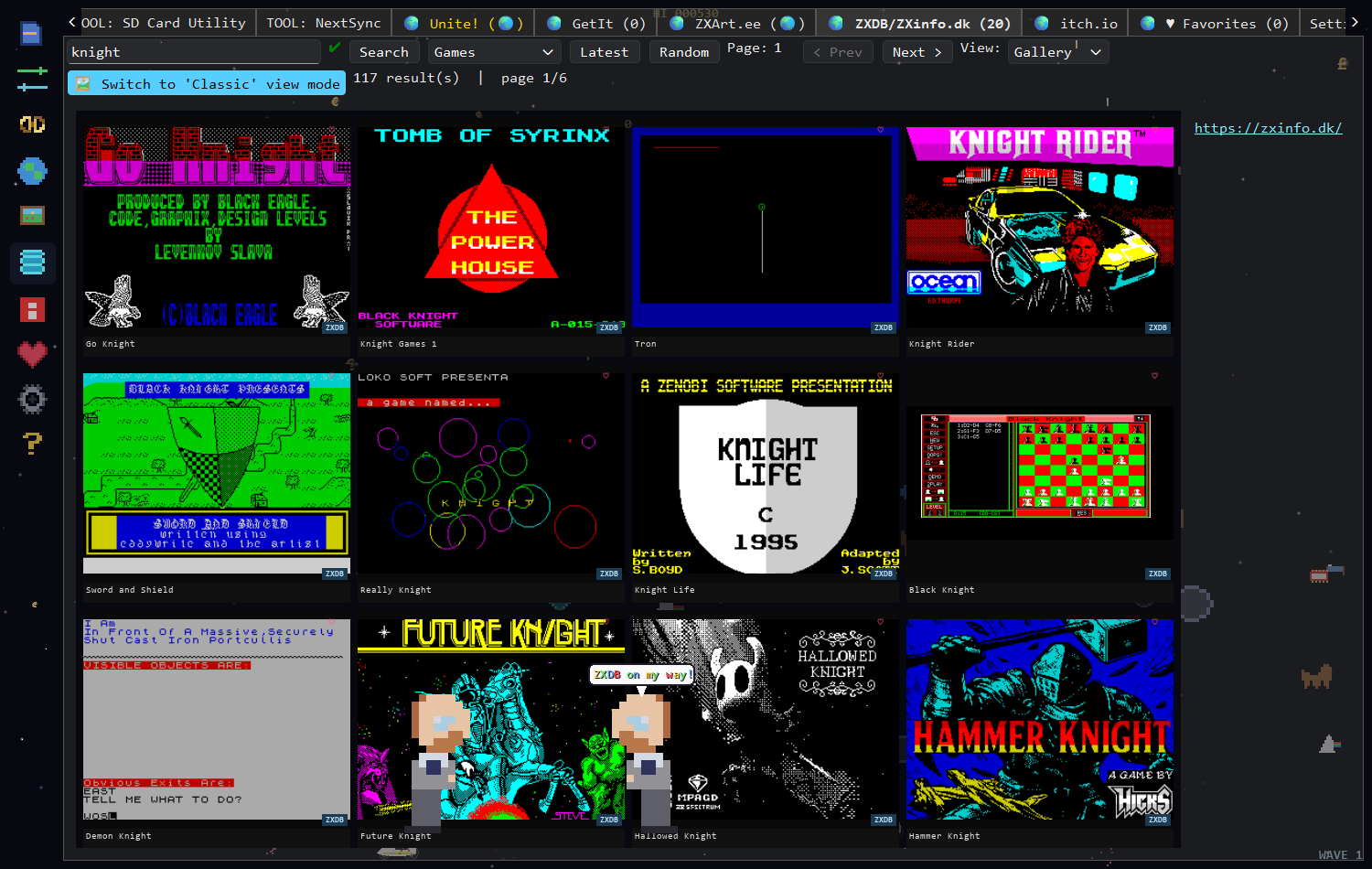Open the Tomb of Syrinx Knight Games 1 thumbnail
1372x869 pixels.
(491, 228)
